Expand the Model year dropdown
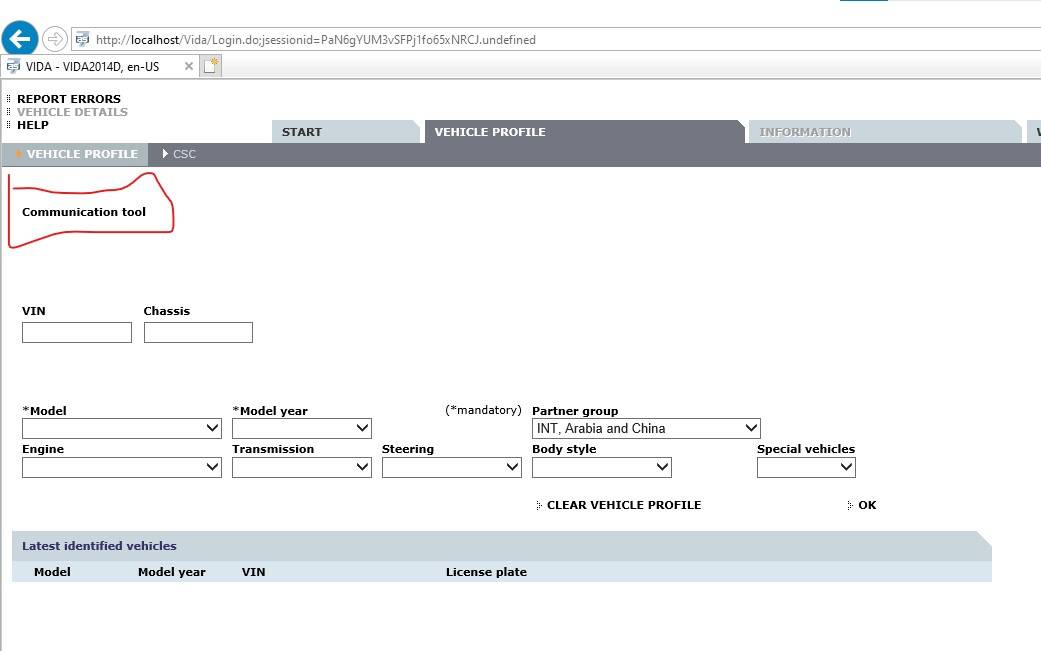Screen dimensions: 1041x651 tap(302, 428)
